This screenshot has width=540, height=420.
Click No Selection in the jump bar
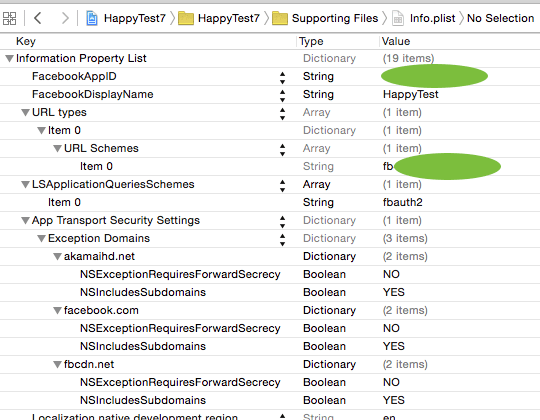coord(500,18)
